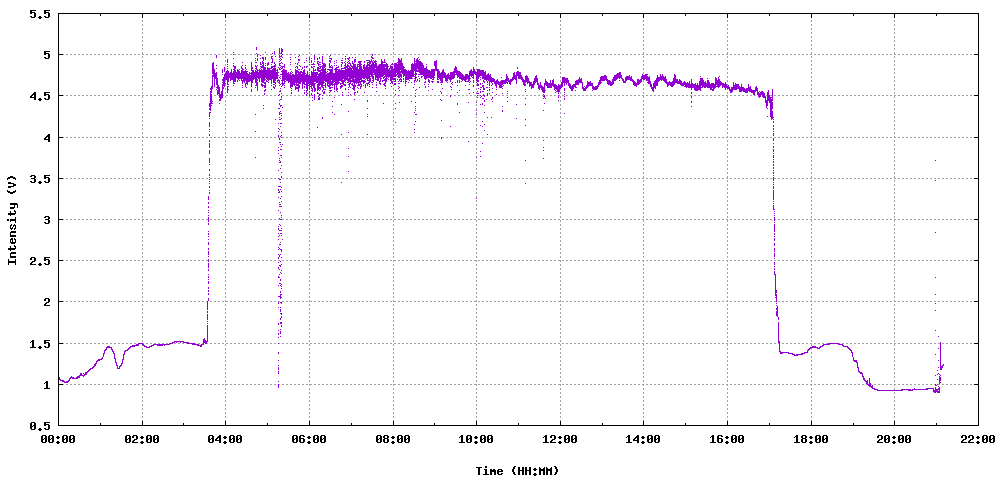The width and height of the screenshot is (1000, 480).
Task: Click the 06:00 x-axis tick label
Action: 309,439
